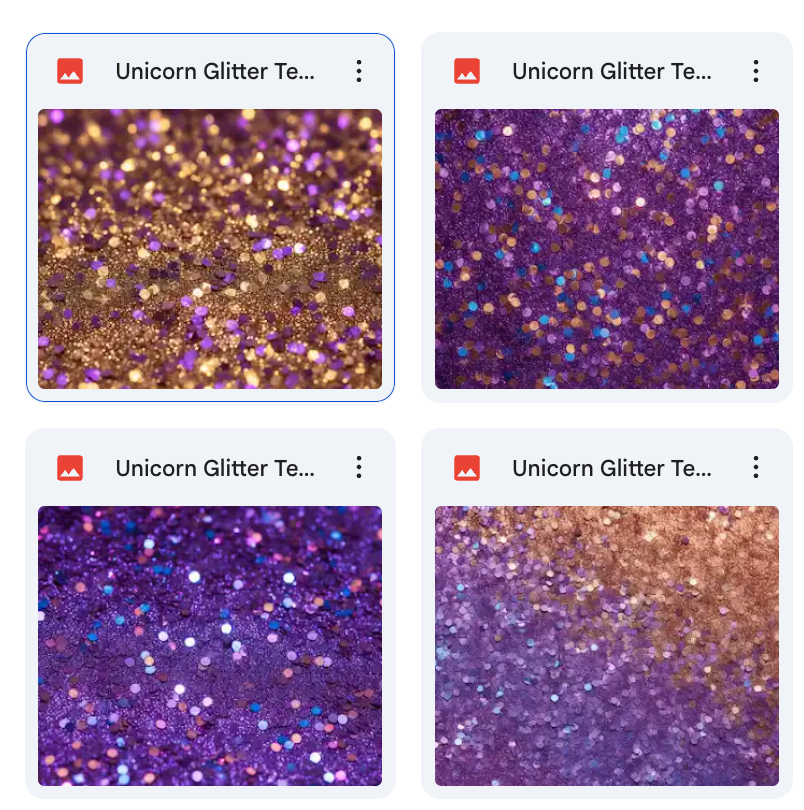Choose the bottom-right card with copper-purple glitter
The width and height of the screenshot is (804, 810).
point(607,613)
